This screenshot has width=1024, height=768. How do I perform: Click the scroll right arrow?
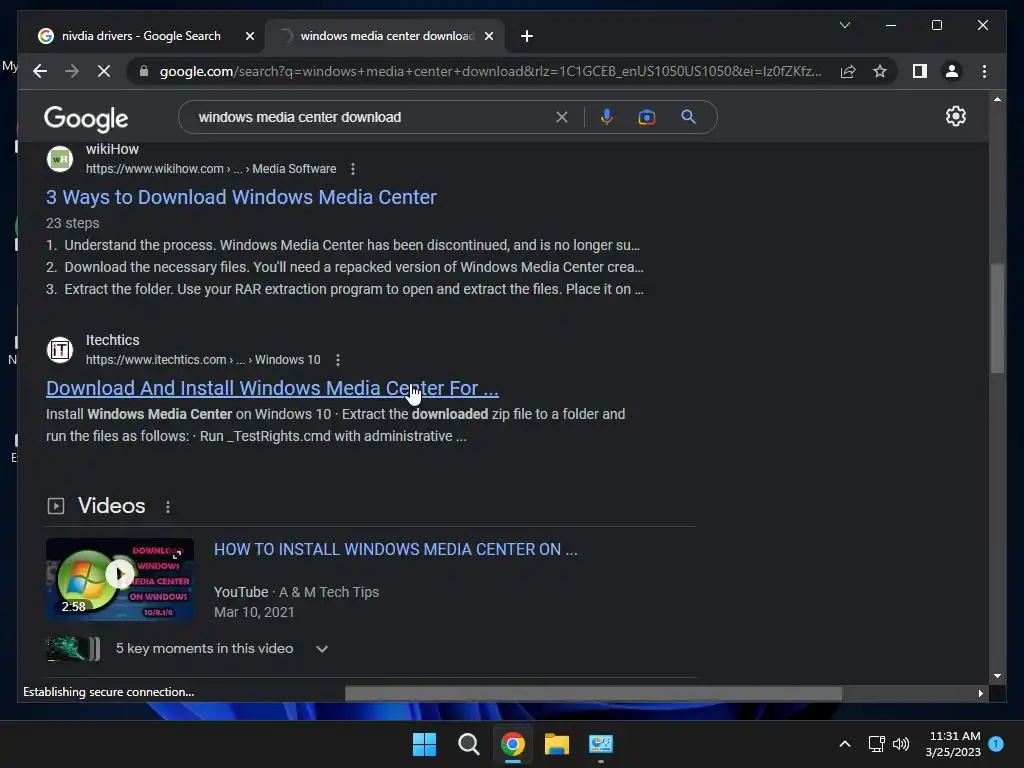980,694
